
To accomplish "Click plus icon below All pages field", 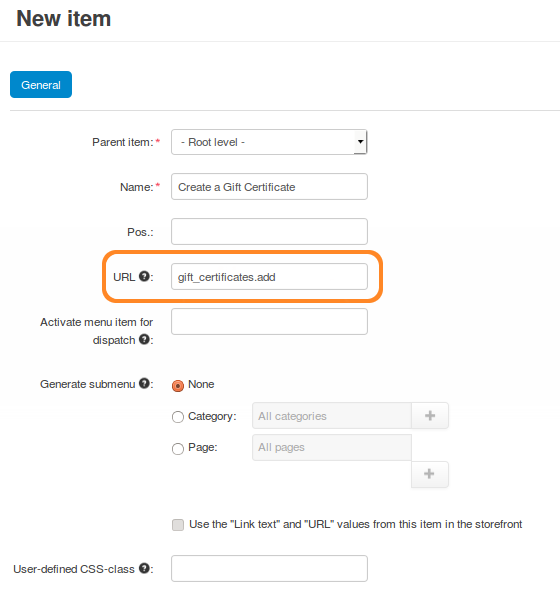I will coord(429,474).
